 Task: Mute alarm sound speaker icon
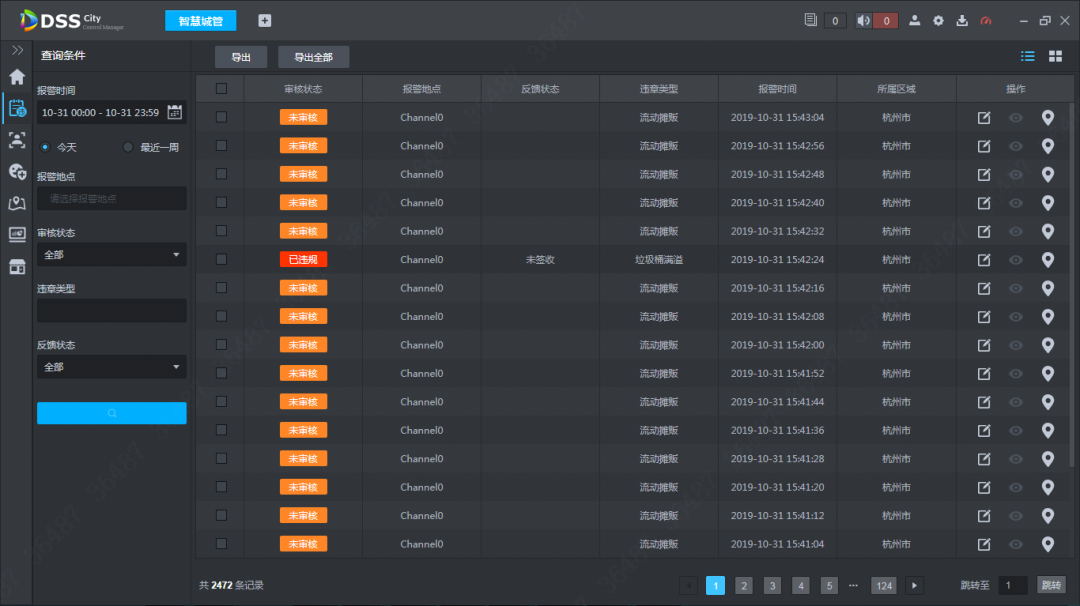863,21
